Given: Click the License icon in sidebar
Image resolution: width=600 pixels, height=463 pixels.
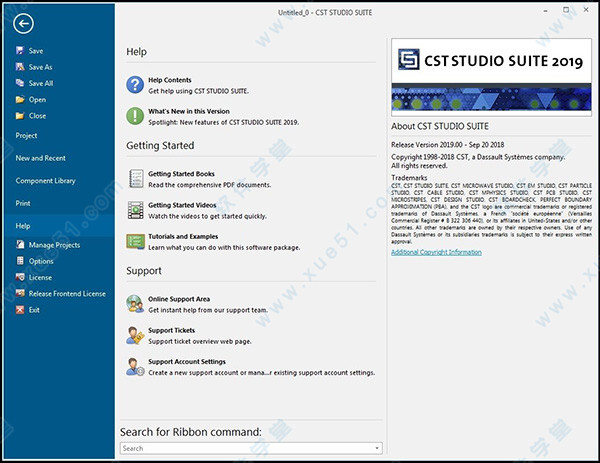Looking at the screenshot, I should (20, 277).
